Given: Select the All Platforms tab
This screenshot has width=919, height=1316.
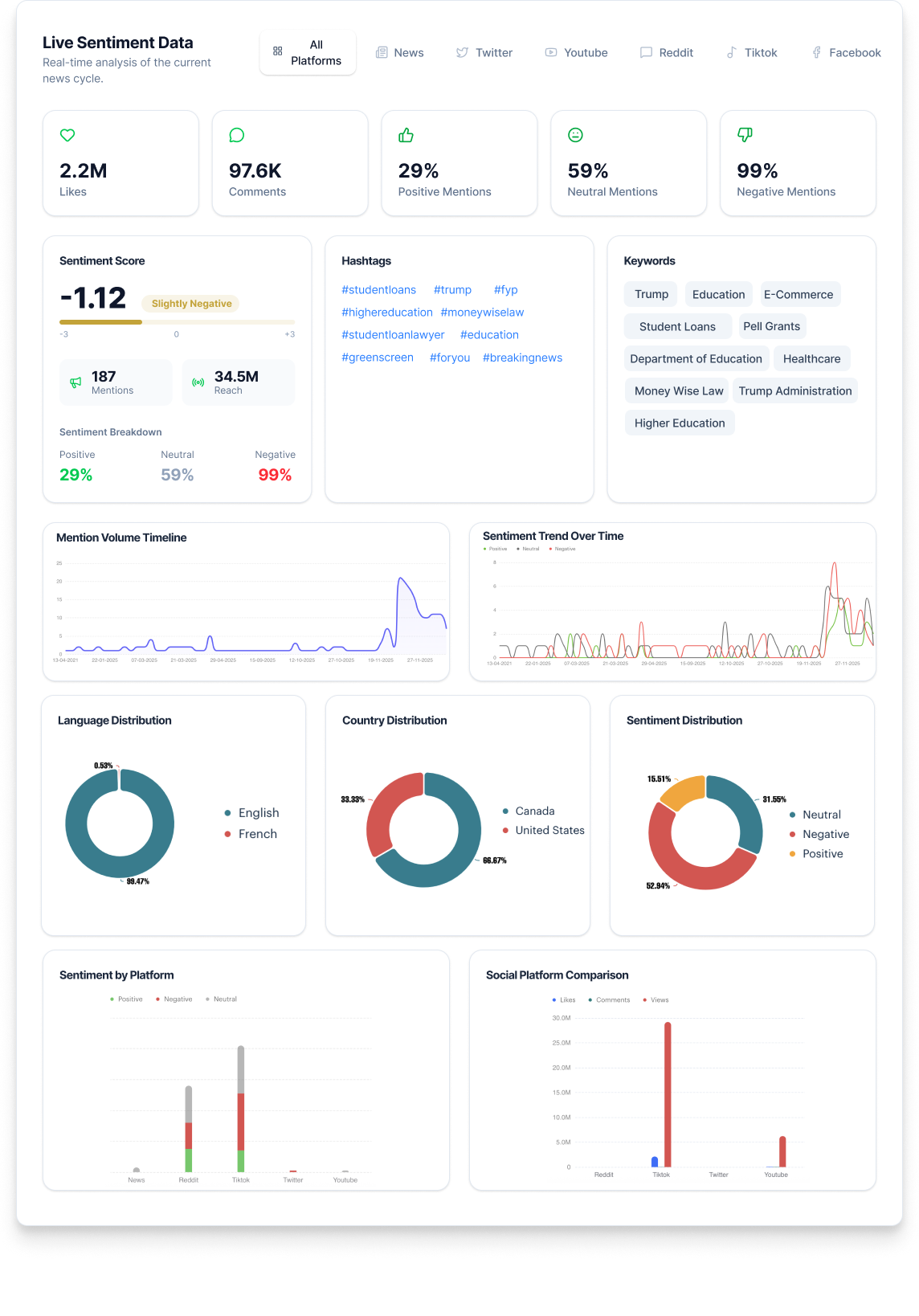Looking at the screenshot, I should [308, 52].
